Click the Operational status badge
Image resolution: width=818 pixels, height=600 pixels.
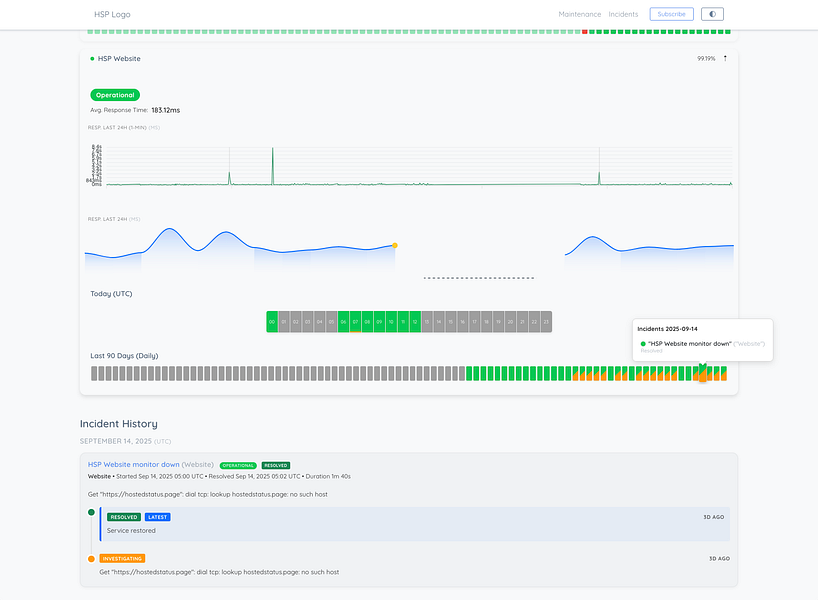coord(113,95)
